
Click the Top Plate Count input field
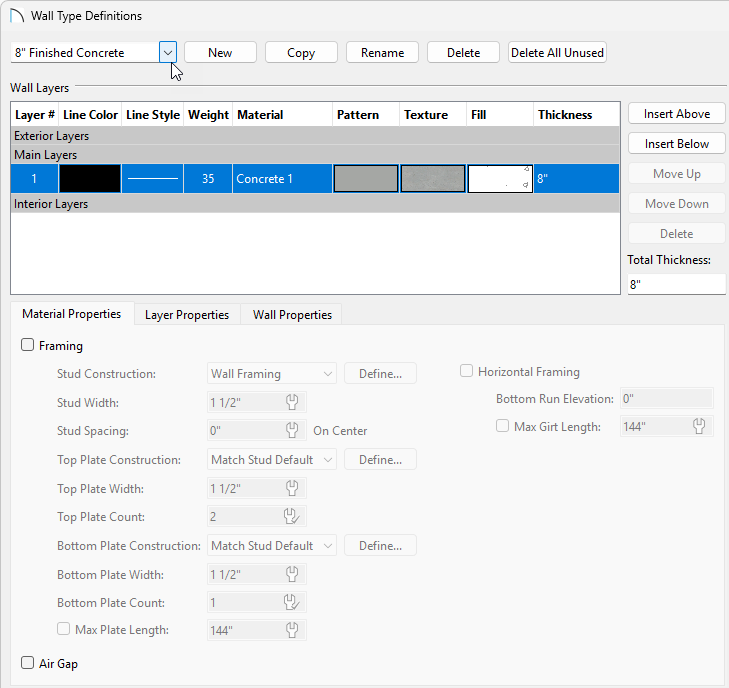coord(257,516)
